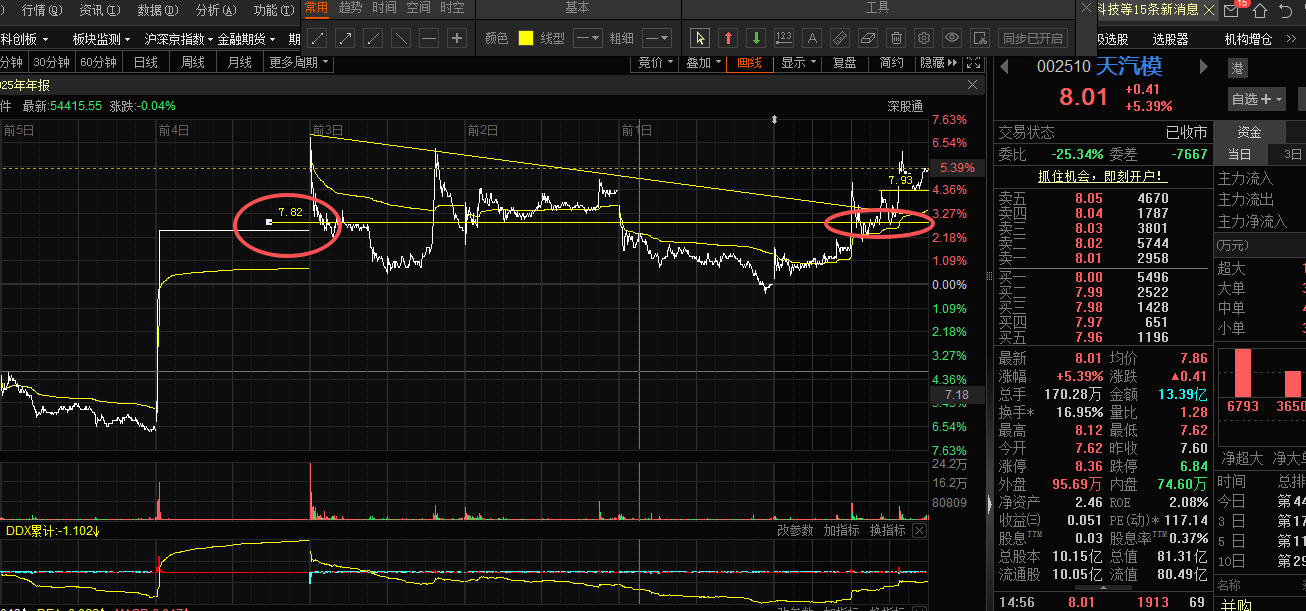Open drawing tool settings gear
Viewport: 1306px width, 611px height.
point(924,39)
